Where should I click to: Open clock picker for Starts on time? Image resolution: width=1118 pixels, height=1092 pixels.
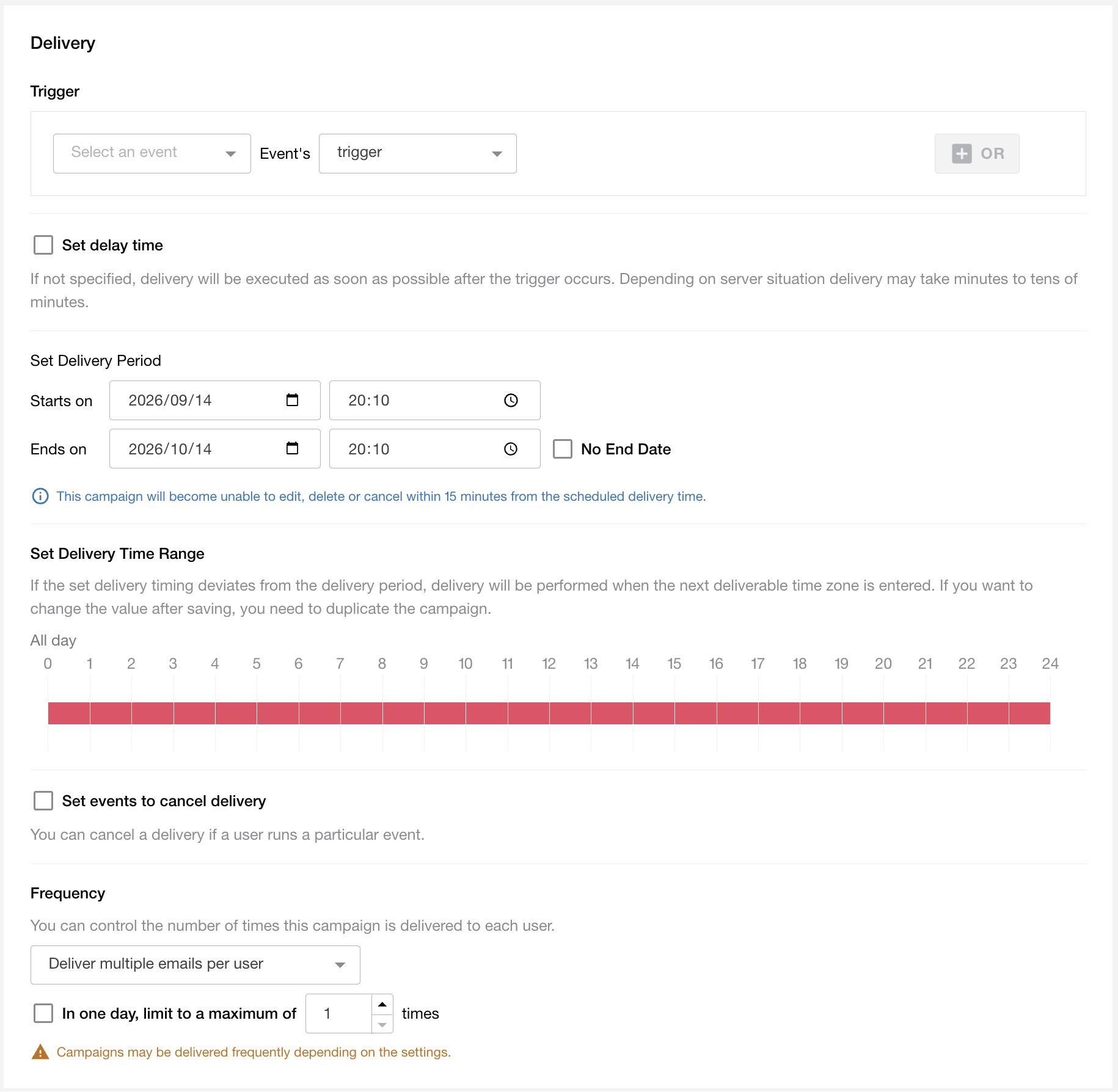511,400
